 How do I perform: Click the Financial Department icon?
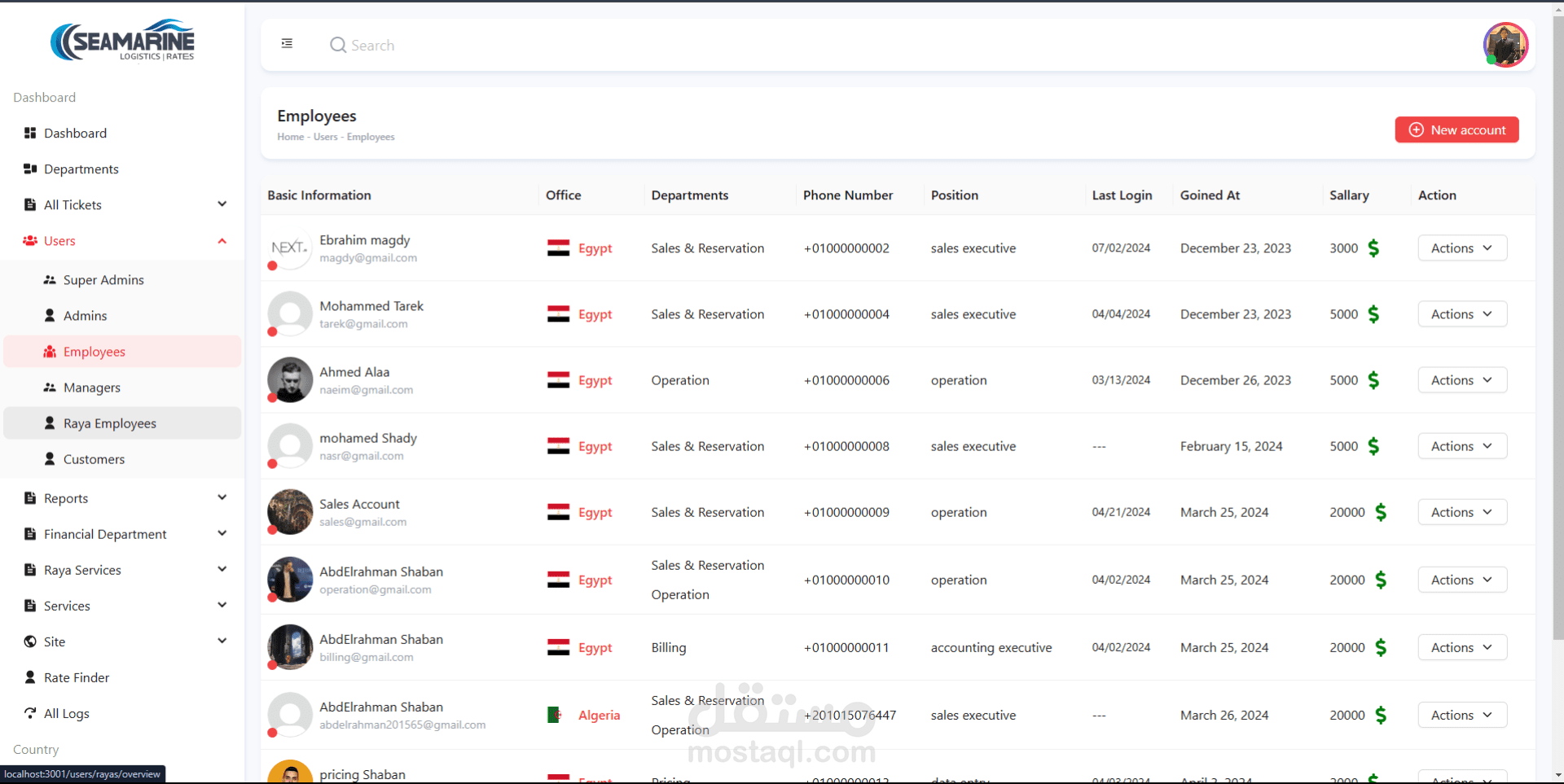pyautogui.click(x=30, y=533)
